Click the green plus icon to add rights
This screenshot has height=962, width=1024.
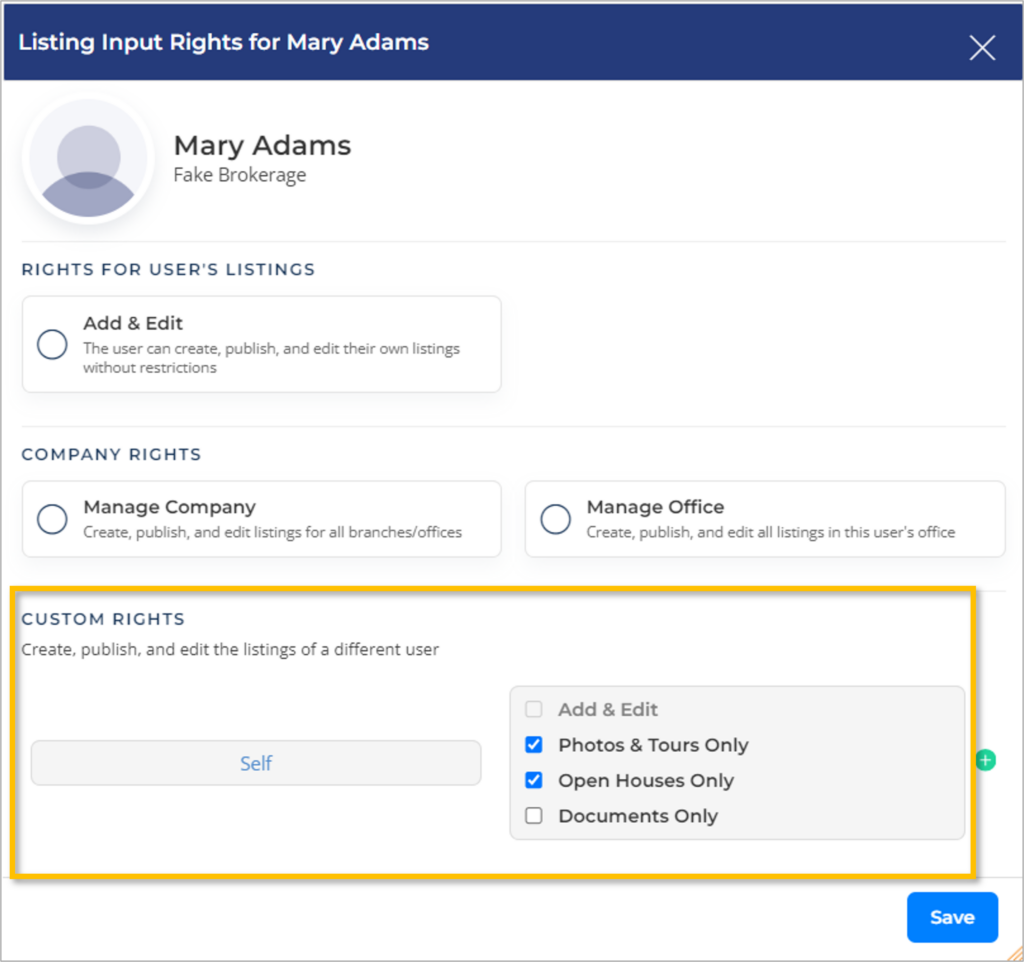pos(985,761)
